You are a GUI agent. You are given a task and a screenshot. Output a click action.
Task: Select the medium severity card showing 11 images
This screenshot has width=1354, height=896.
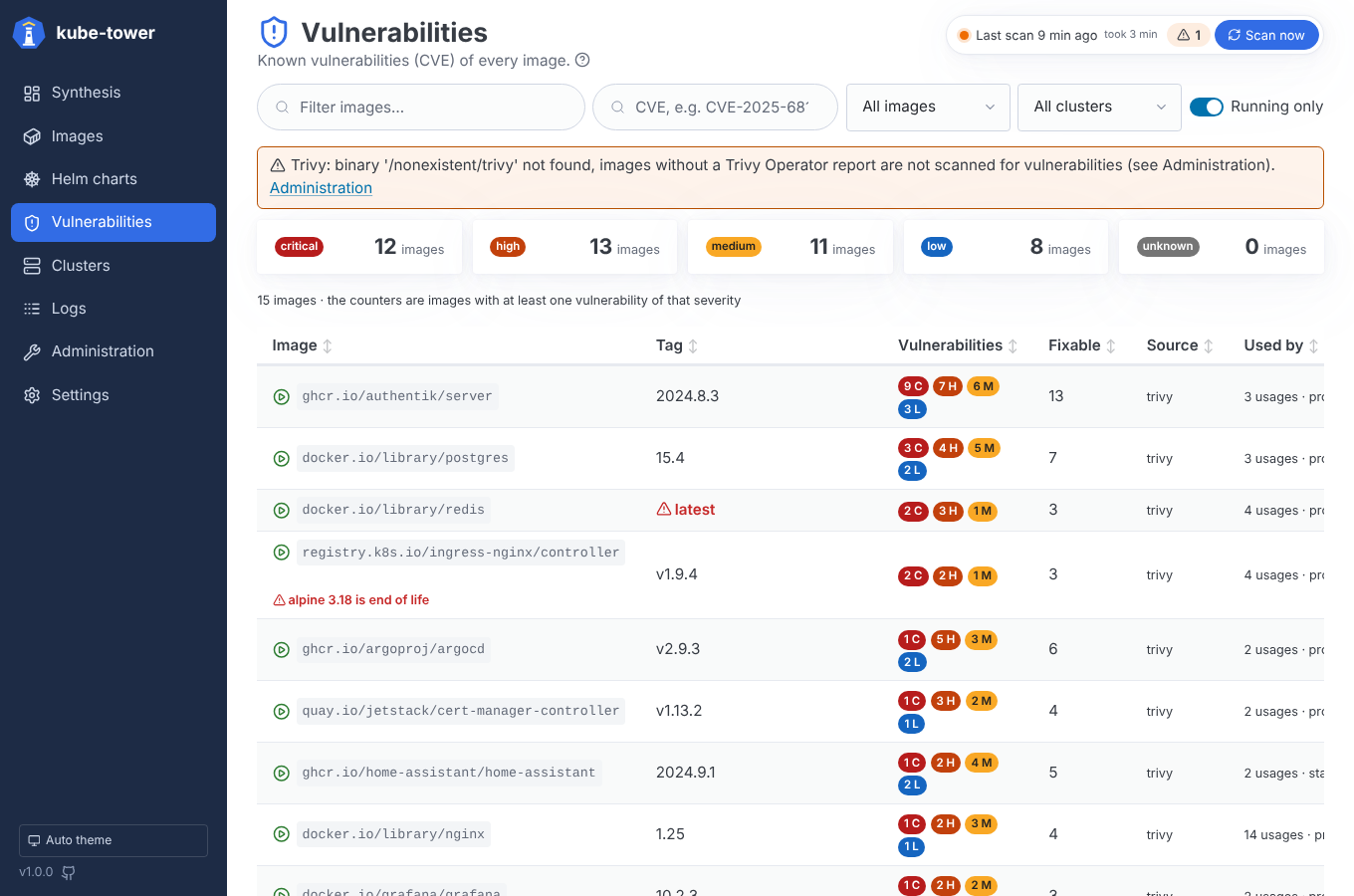790,247
